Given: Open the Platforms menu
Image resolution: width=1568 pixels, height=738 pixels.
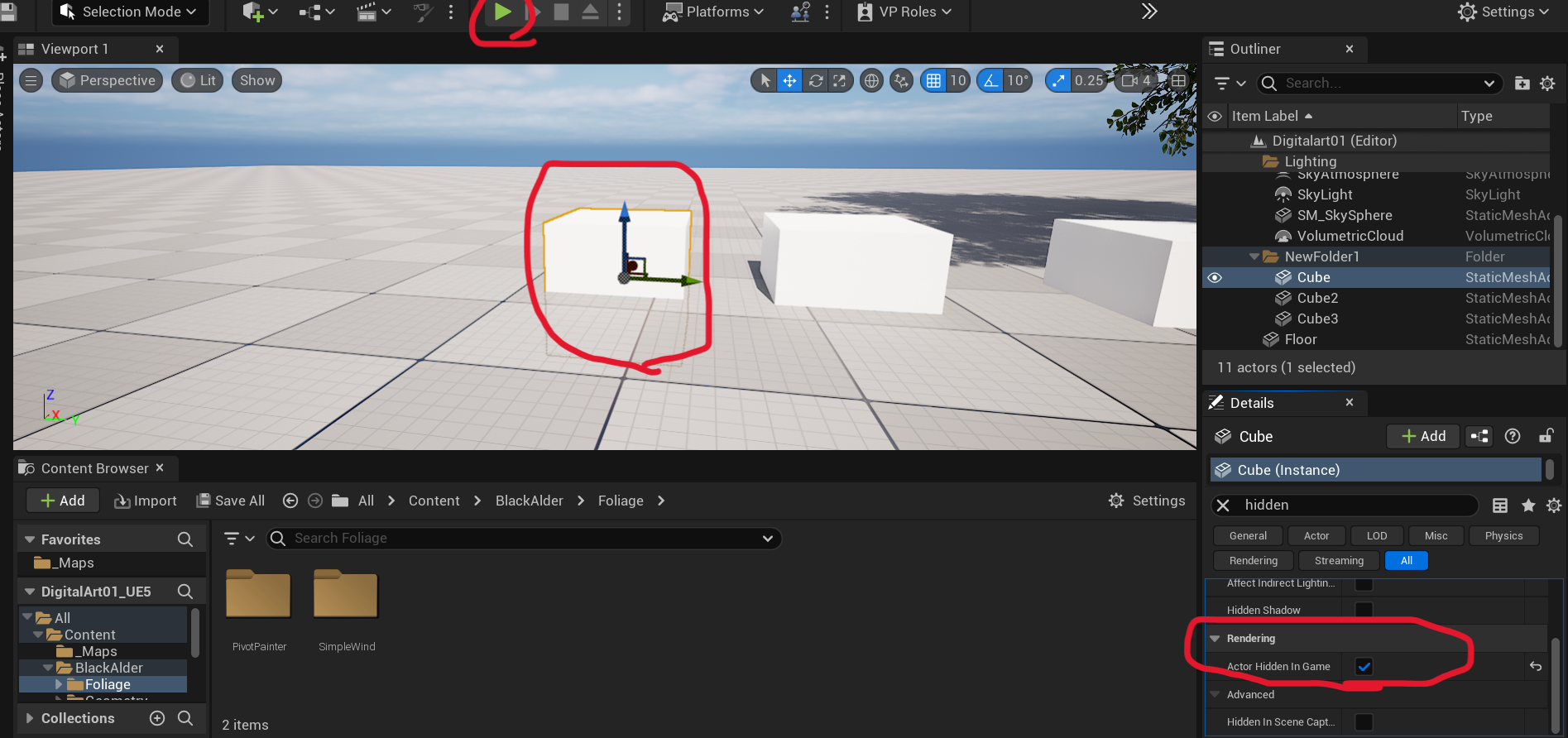Looking at the screenshot, I should [x=713, y=12].
